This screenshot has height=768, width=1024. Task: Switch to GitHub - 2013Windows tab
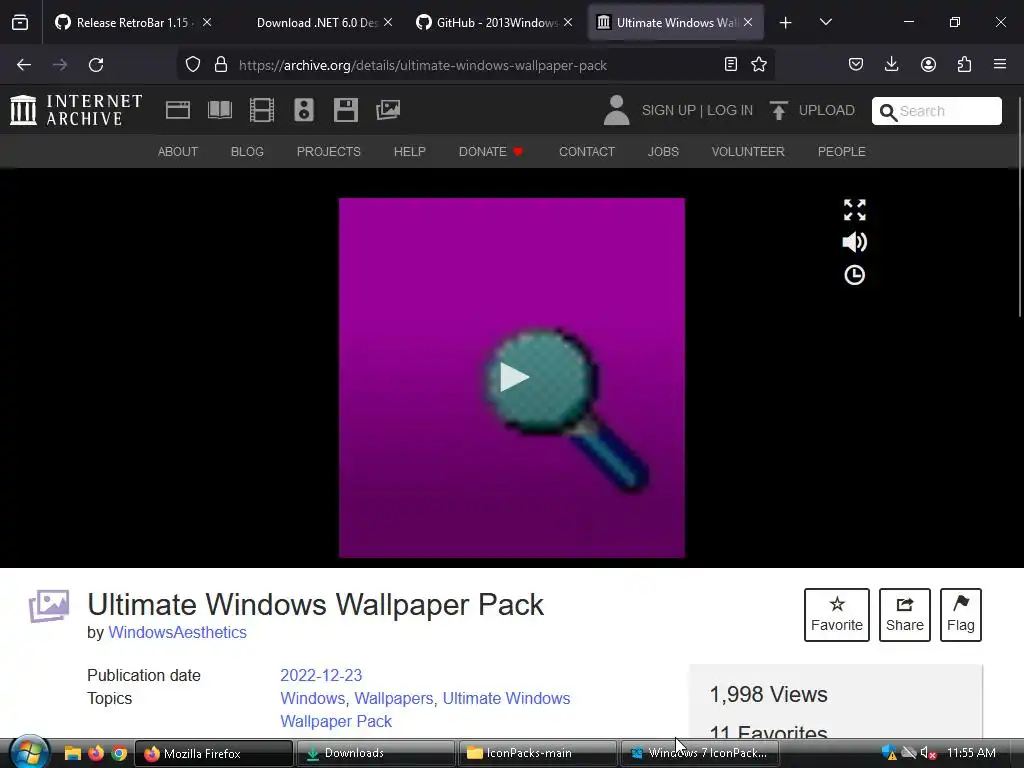pyautogui.click(x=496, y=23)
